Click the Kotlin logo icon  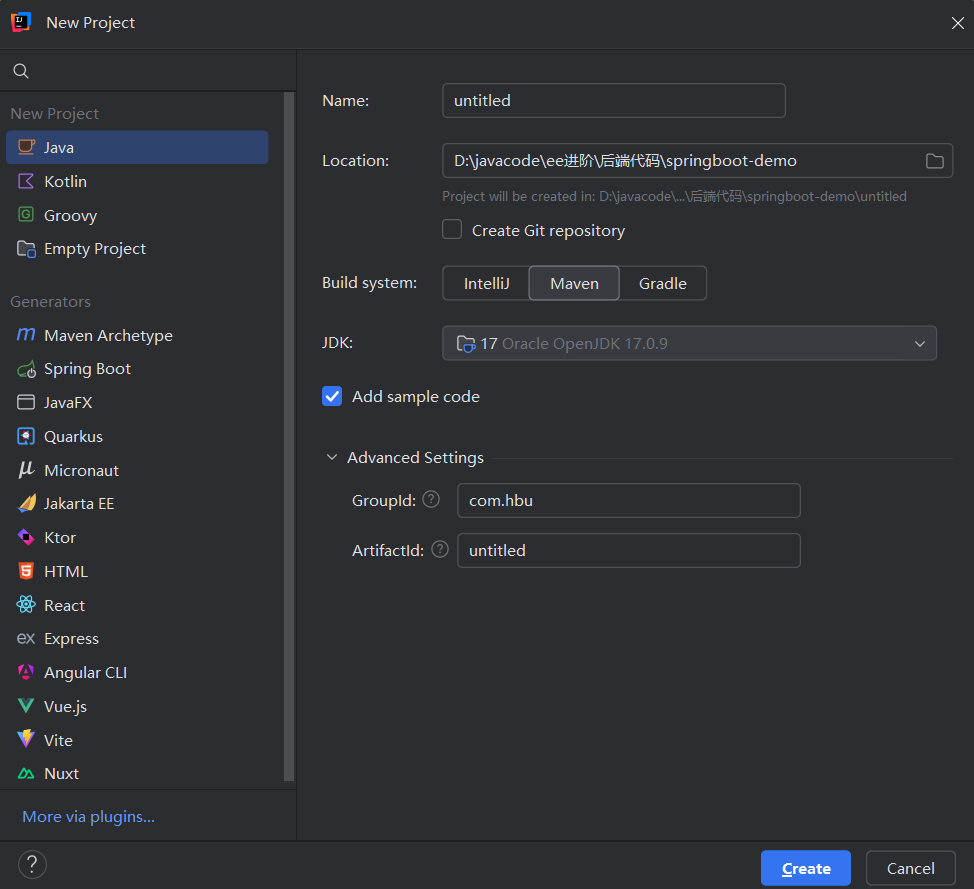pos(26,181)
